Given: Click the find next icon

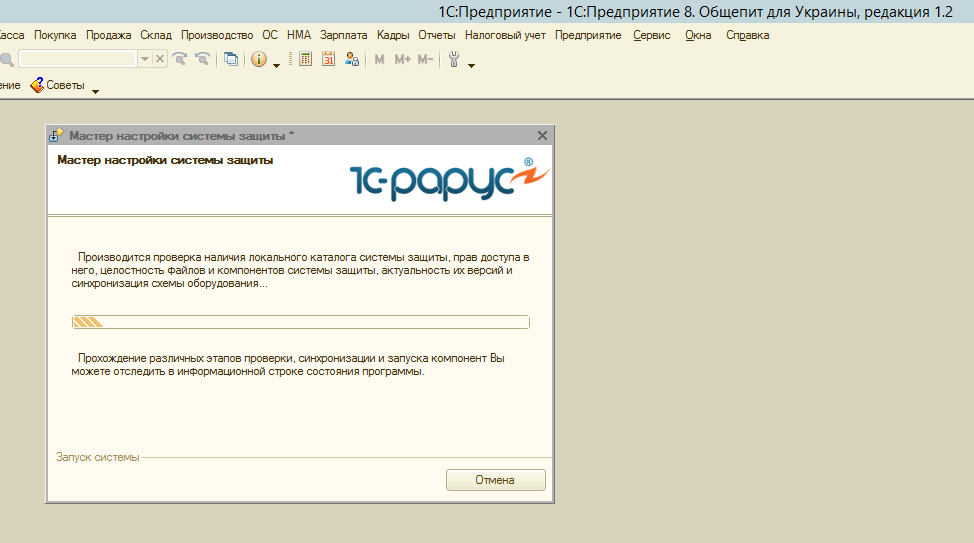Looking at the screenshot, I should (180, 59).
